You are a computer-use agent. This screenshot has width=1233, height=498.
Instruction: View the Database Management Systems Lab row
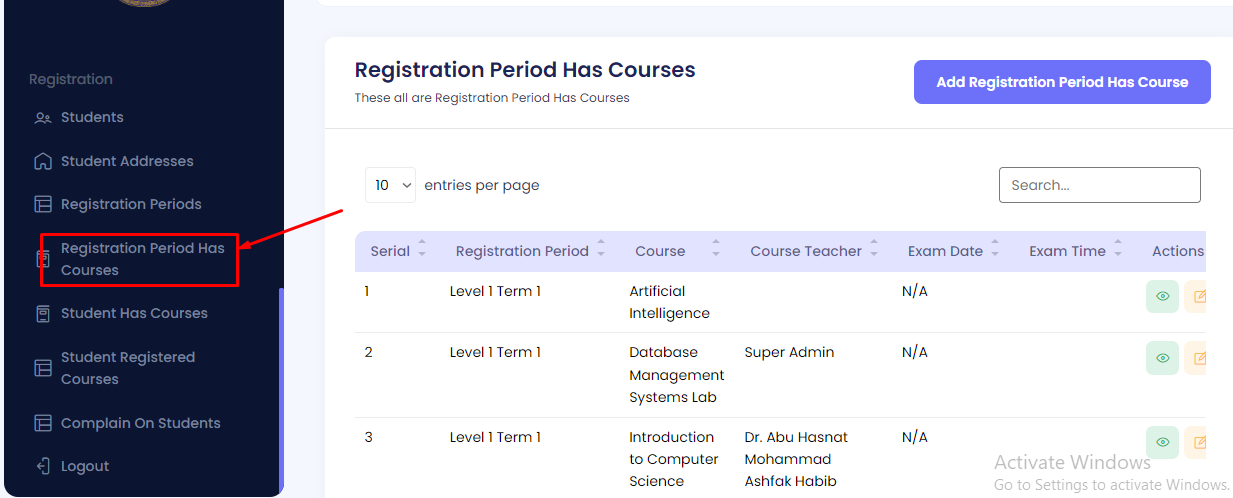1162,358
